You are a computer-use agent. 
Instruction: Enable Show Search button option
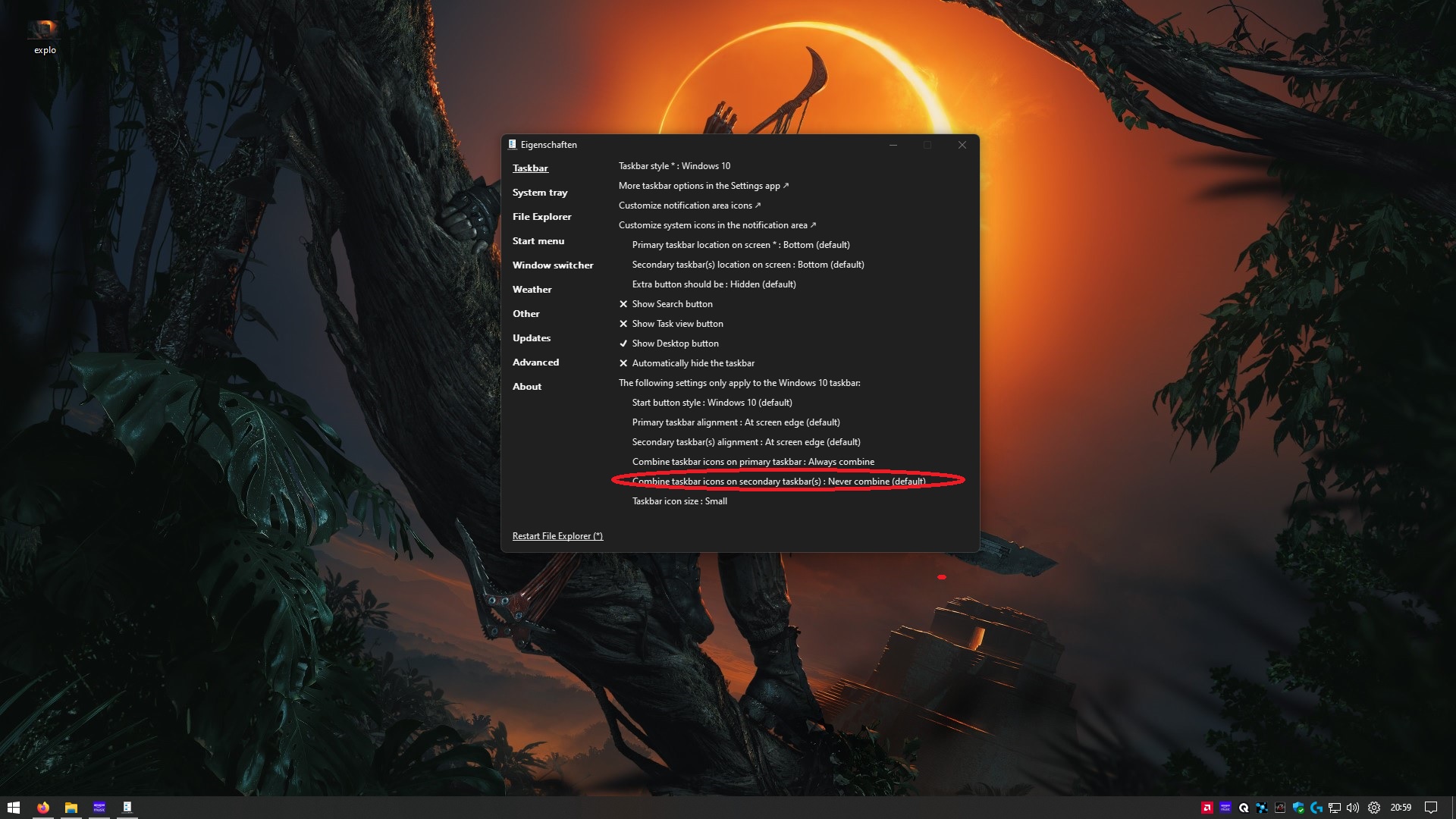pyautogui.click(x=672, y=304)
